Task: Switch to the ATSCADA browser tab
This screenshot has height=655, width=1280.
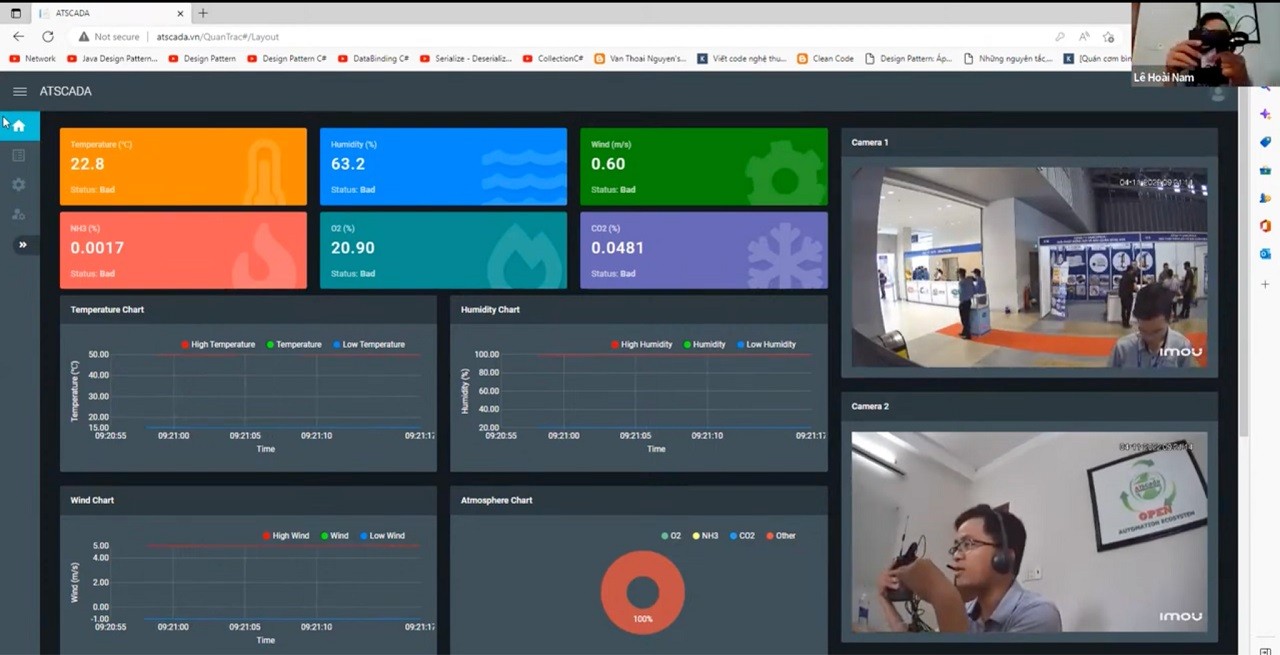Action: [x=100, y=13]
